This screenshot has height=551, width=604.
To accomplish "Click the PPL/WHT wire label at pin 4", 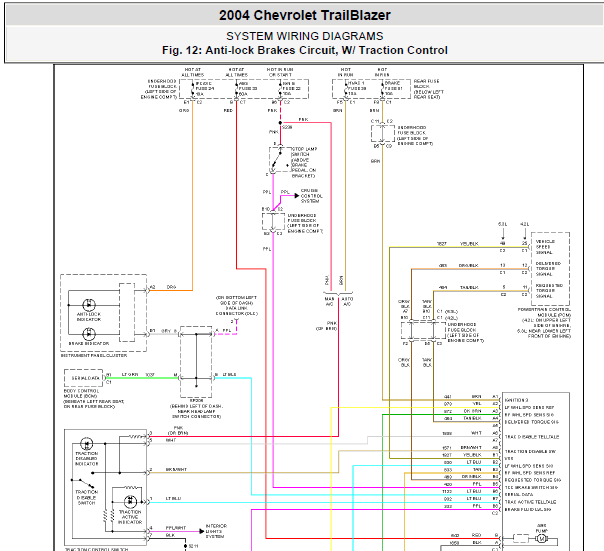I will point(176,528).
